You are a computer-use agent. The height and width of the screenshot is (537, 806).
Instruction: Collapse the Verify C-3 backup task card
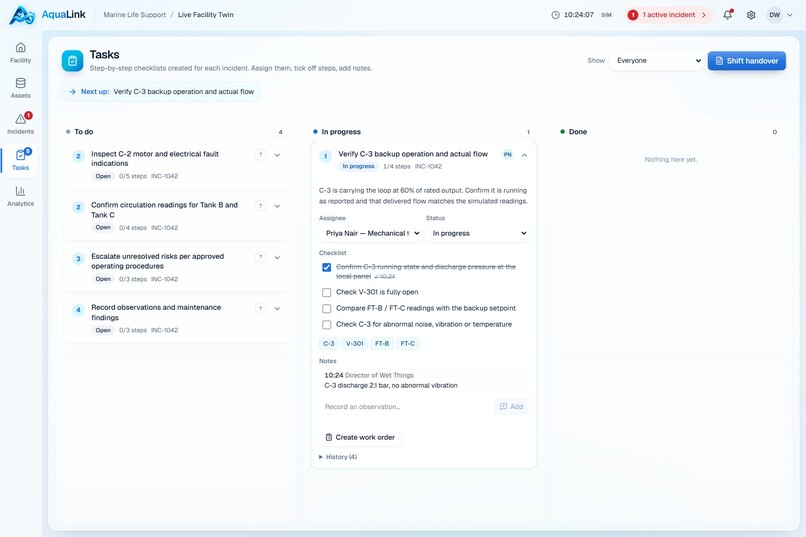[x=524, y=155]
